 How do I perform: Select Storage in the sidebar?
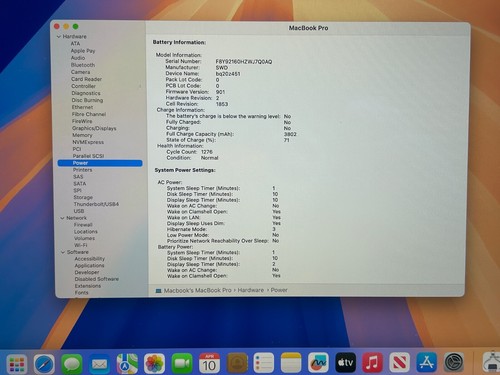click(x=83, y=197)
